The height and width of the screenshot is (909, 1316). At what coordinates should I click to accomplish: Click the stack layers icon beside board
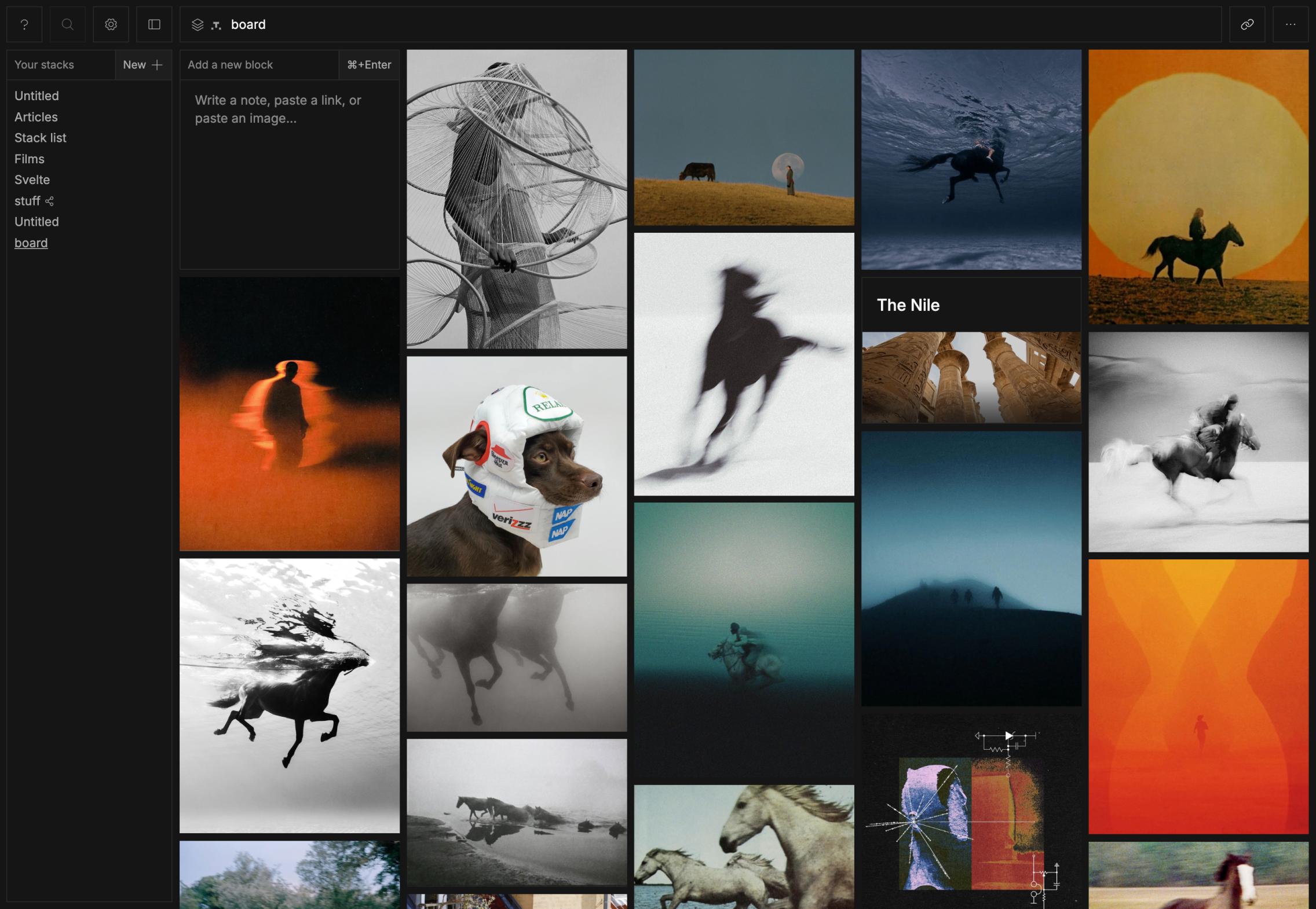pos(198,25)
